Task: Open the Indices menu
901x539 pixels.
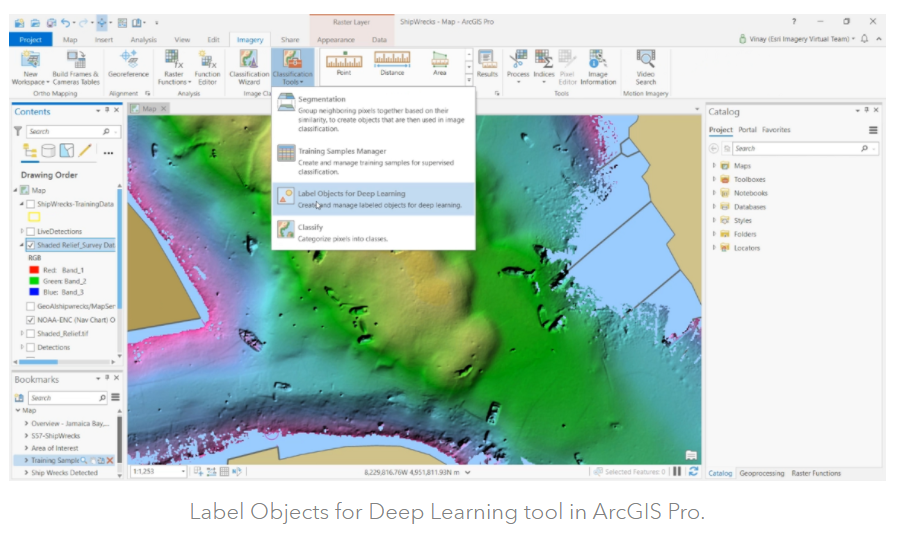Action: pyautogui.click(x=544, y=67)
